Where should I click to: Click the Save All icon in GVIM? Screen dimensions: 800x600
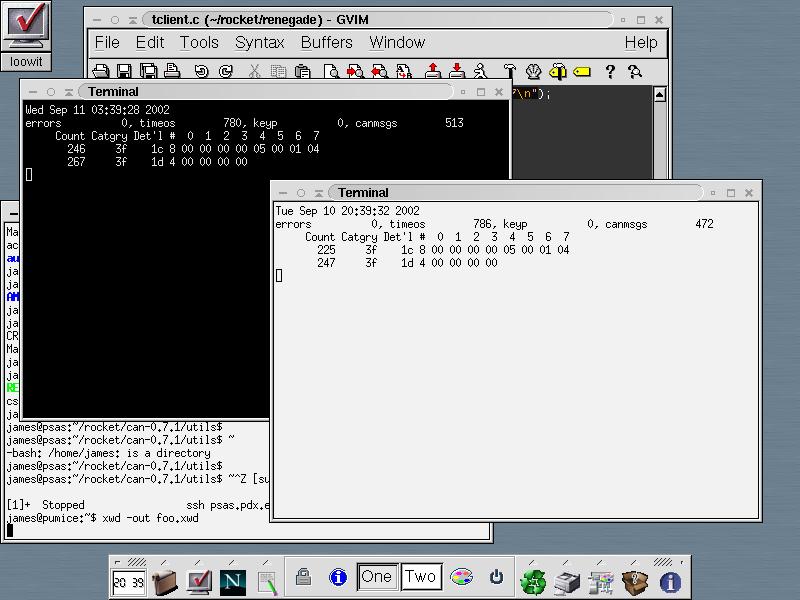(x=148, y=71)
